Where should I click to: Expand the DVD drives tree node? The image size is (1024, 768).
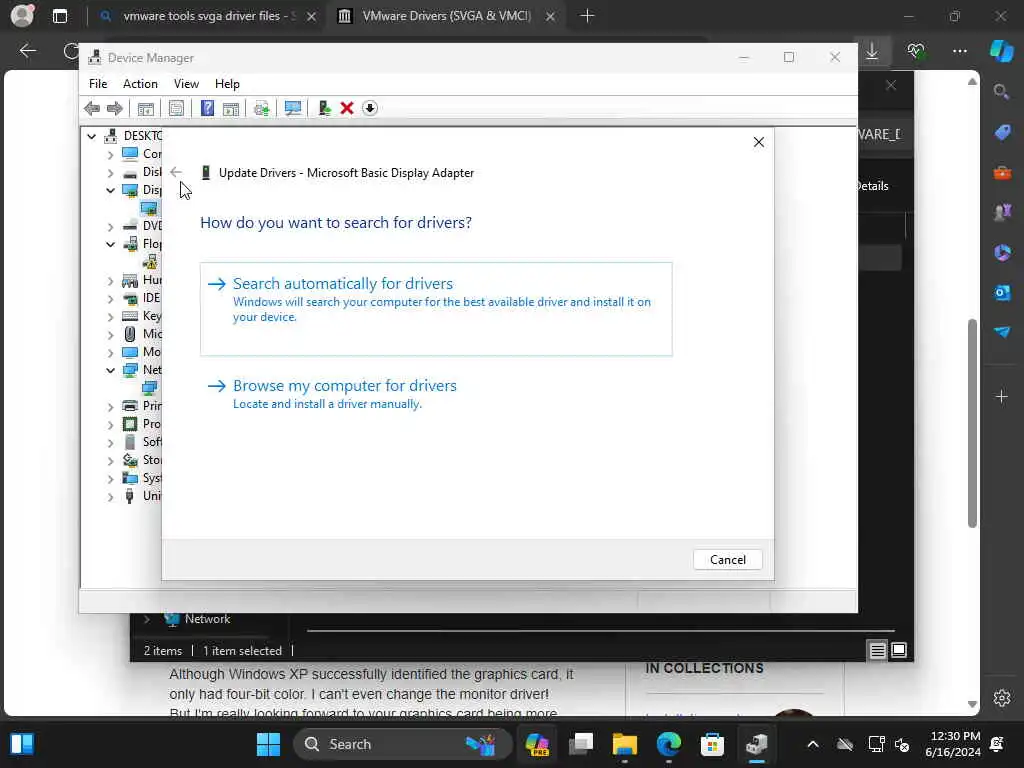coord(110,226)
